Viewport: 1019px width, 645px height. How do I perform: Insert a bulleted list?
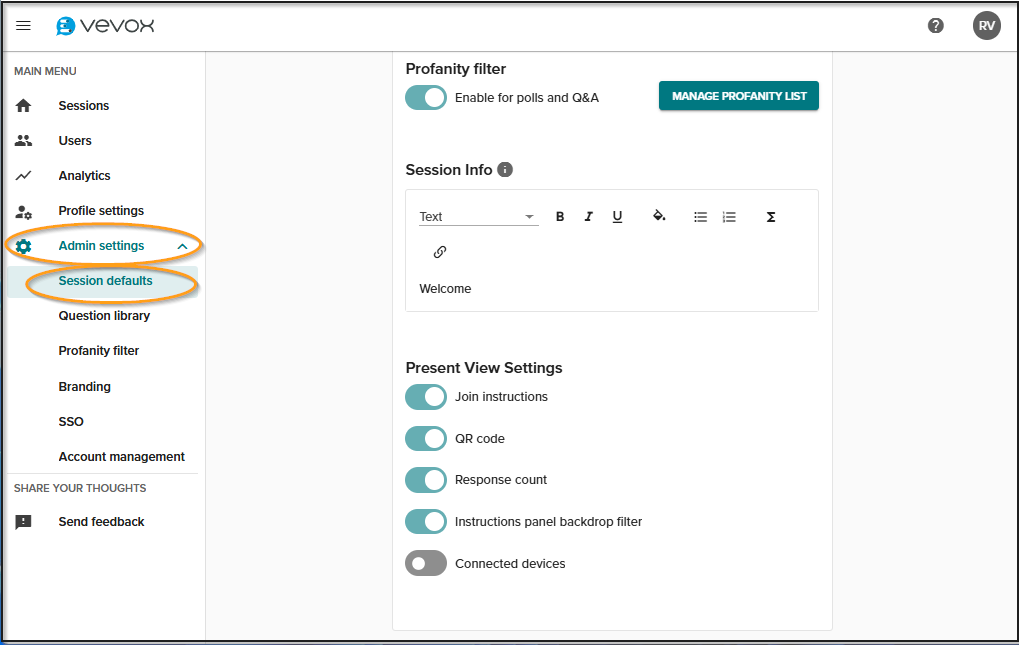pos(701,217)
